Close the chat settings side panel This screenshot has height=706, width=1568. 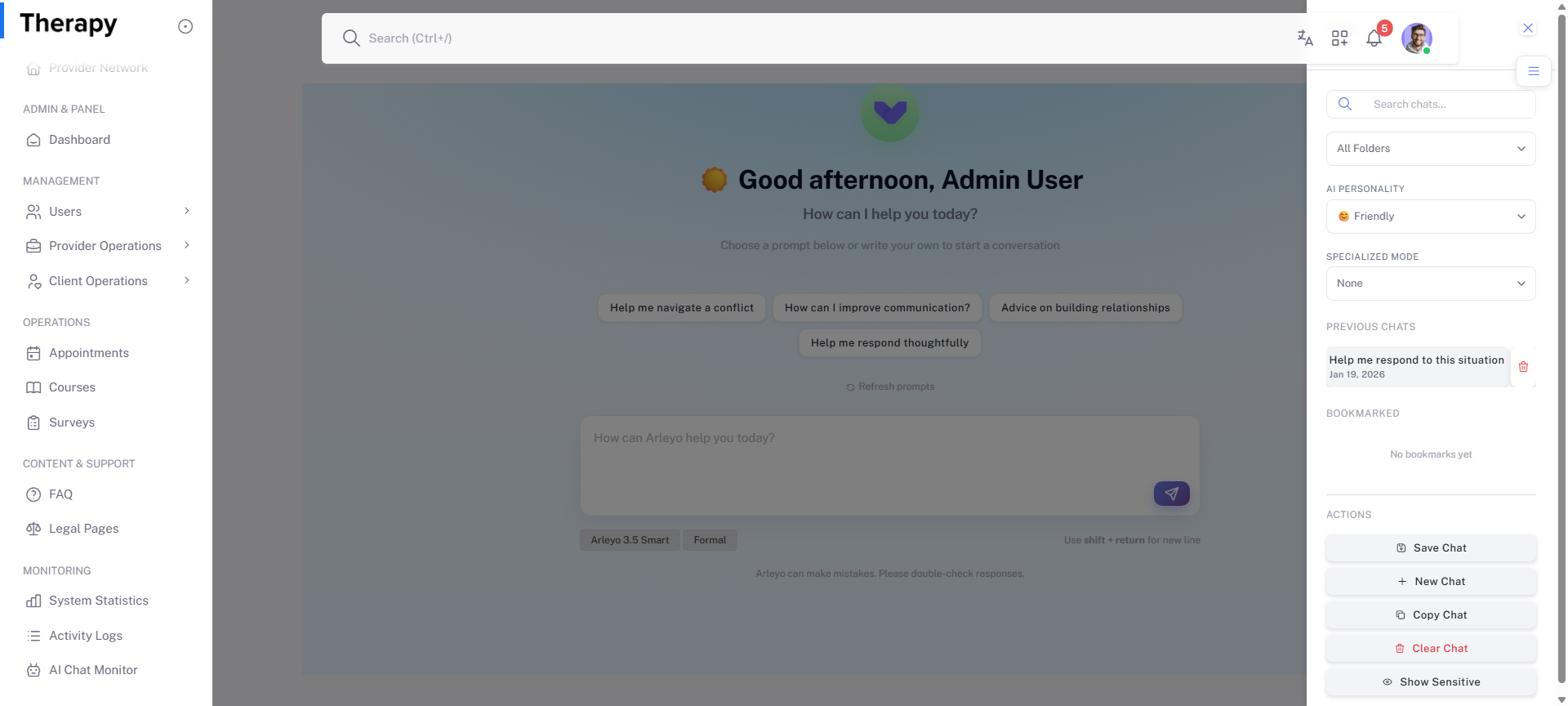point(1528,28)
